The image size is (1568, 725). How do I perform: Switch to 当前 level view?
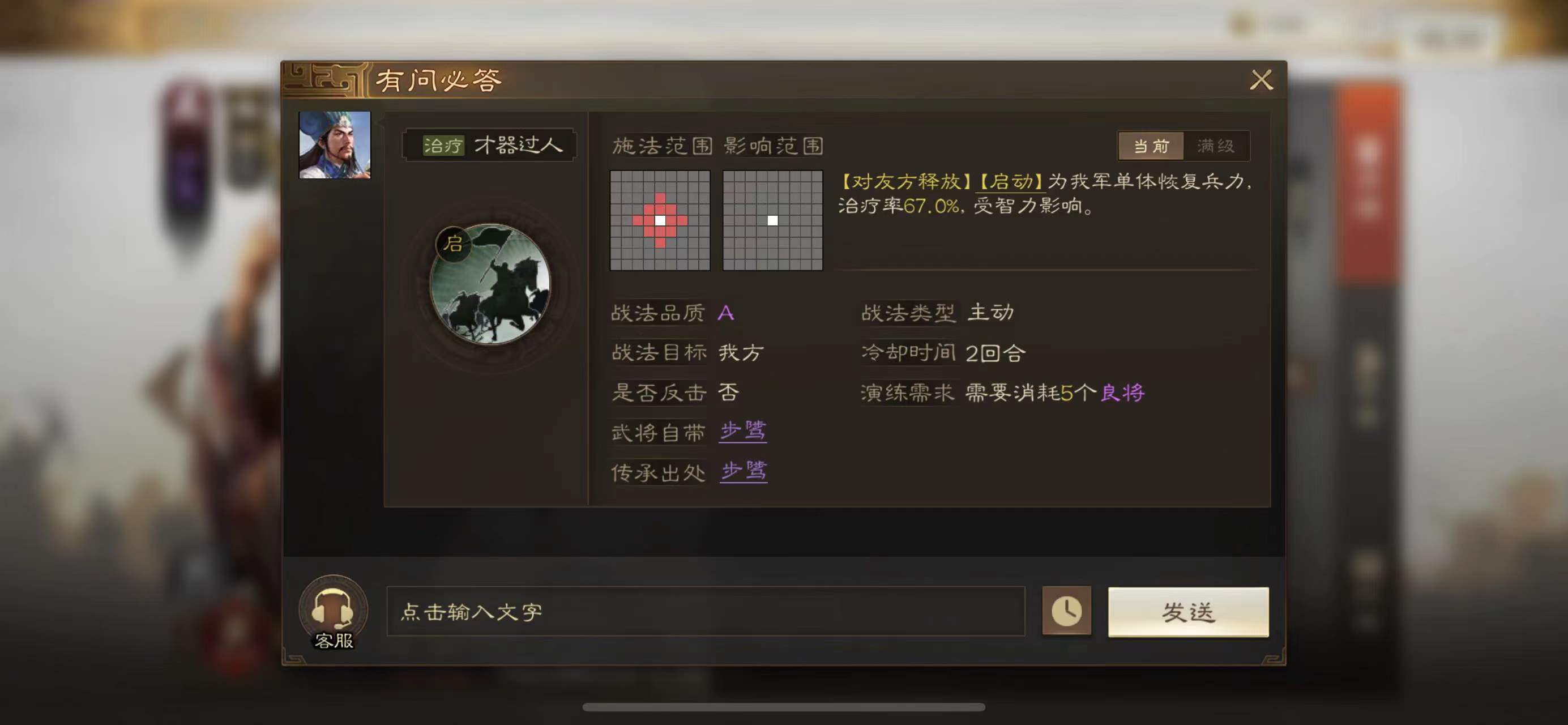[x=1151, y=146]
